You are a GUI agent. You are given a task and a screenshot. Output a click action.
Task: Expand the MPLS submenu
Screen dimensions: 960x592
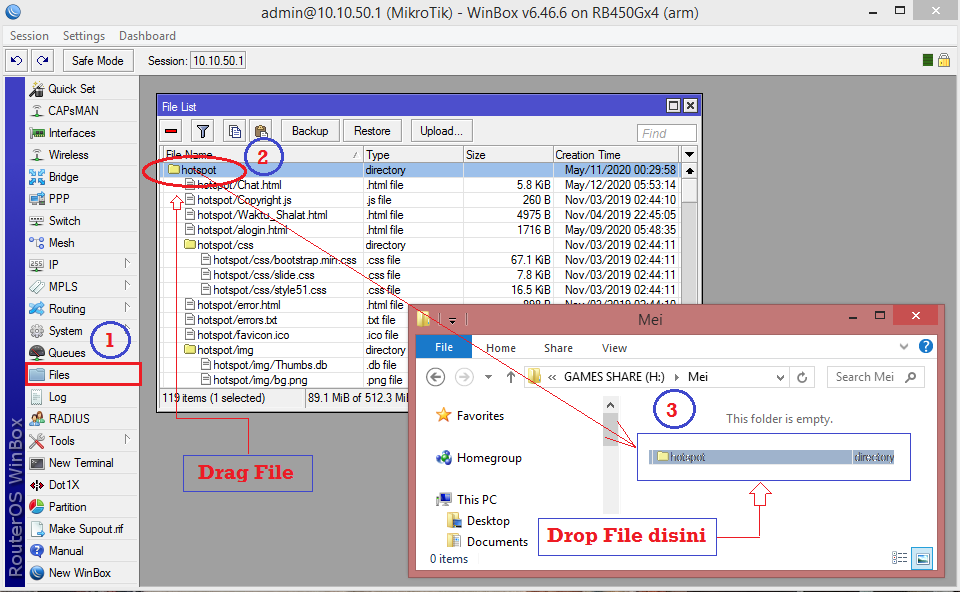(x=127, y=286)
